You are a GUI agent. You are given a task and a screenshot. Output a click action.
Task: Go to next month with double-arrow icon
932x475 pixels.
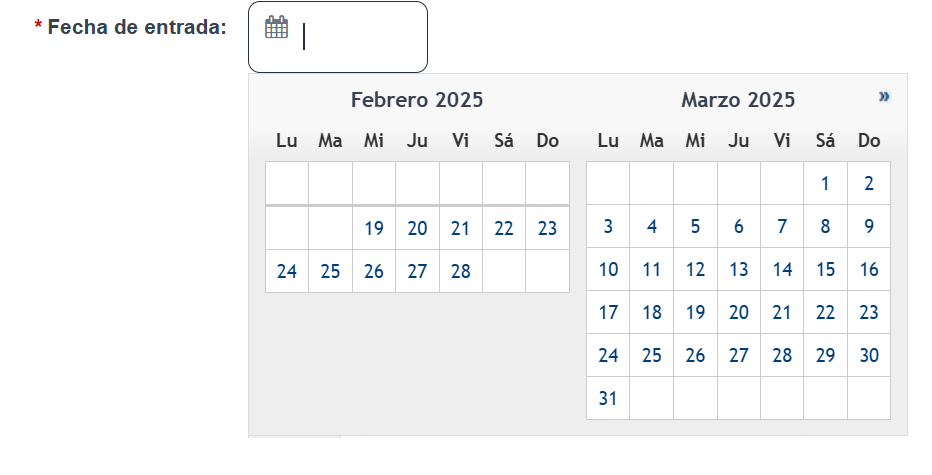[884, 96]
